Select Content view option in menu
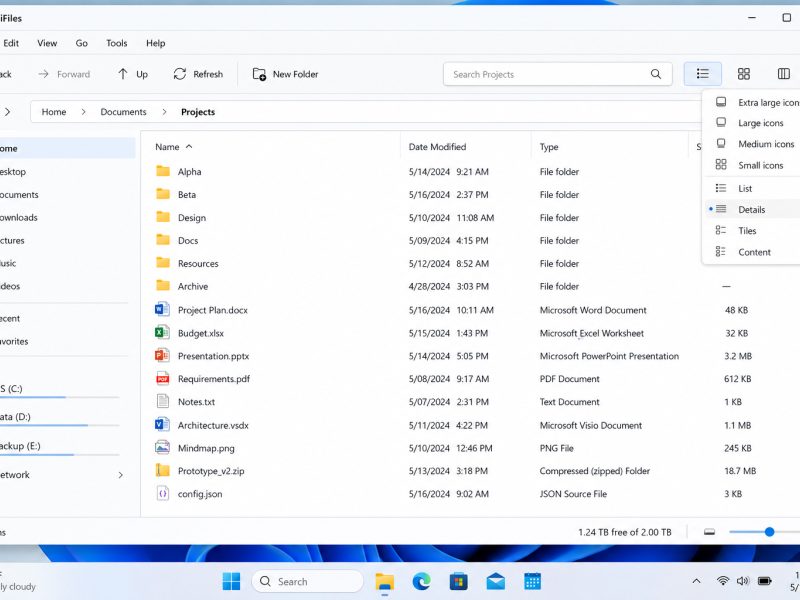Viewport: 800px width, 600px height. 754,252
